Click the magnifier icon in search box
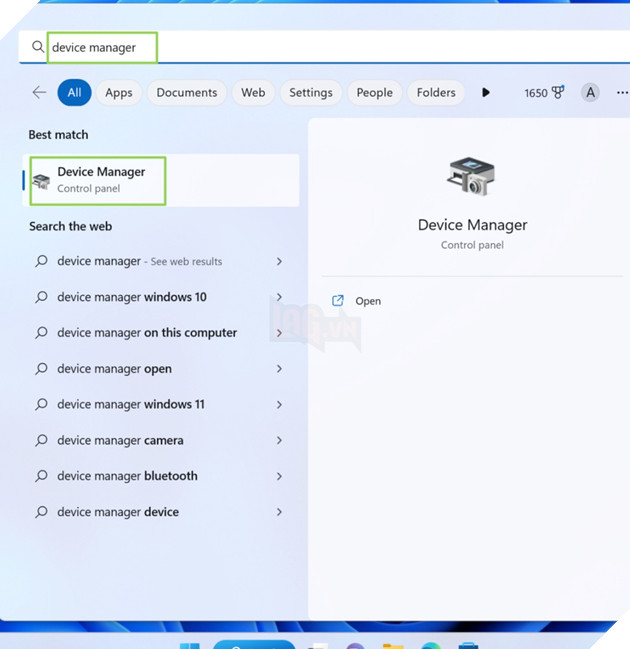The image size is (630, 649). pyautogui.click(x=38, y=47)
